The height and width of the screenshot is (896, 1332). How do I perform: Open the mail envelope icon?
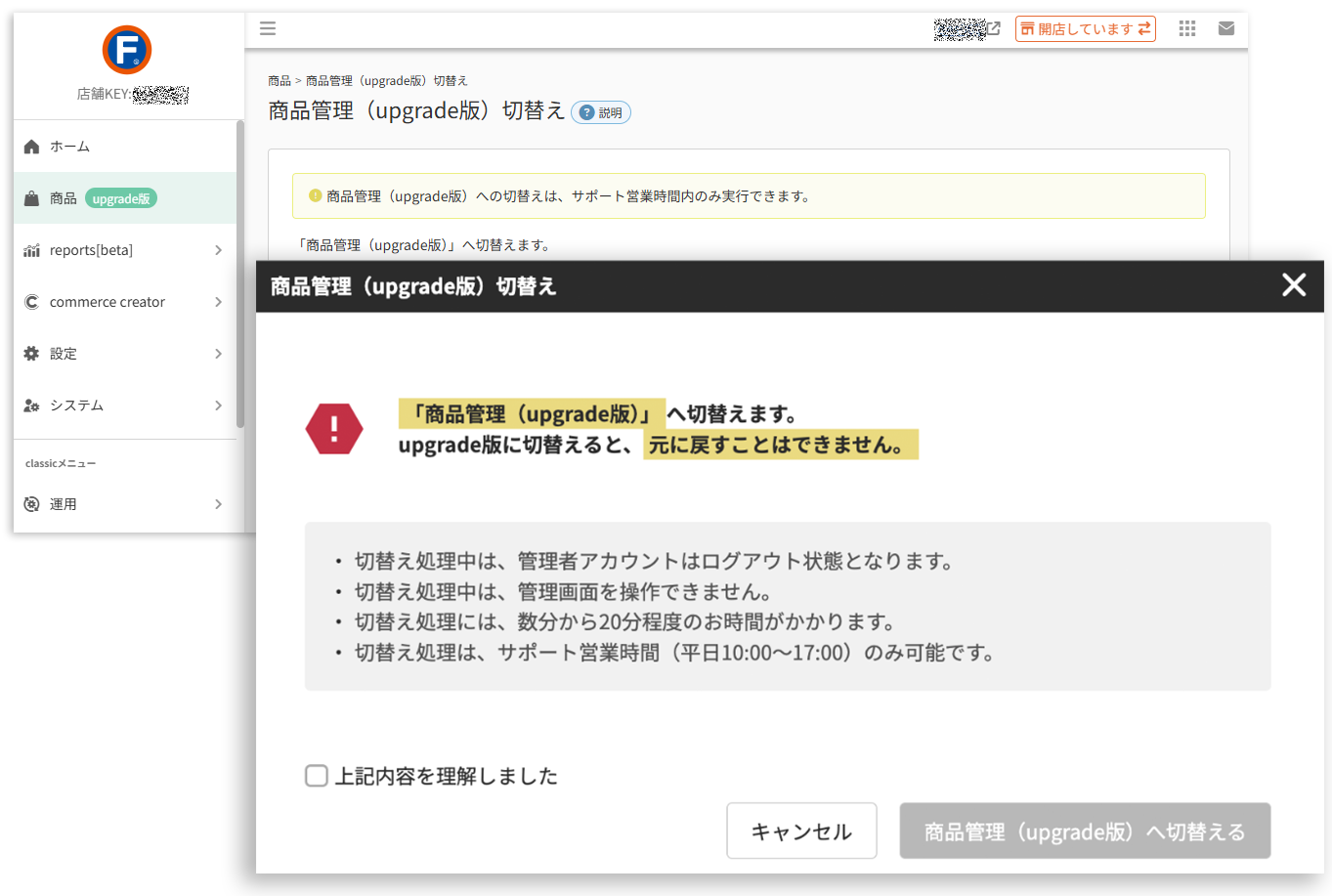tap(1226, 28)
